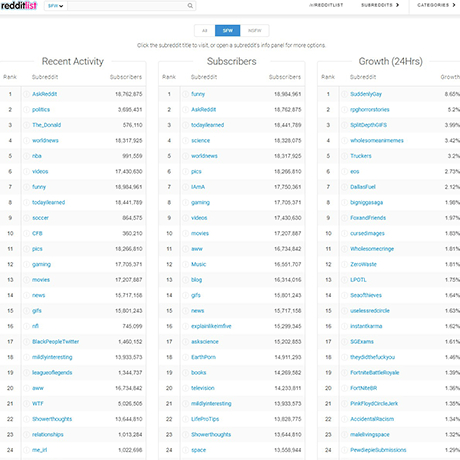Open info icon beside Music
This screenshot has width=460, height=460.
point(185,265)
